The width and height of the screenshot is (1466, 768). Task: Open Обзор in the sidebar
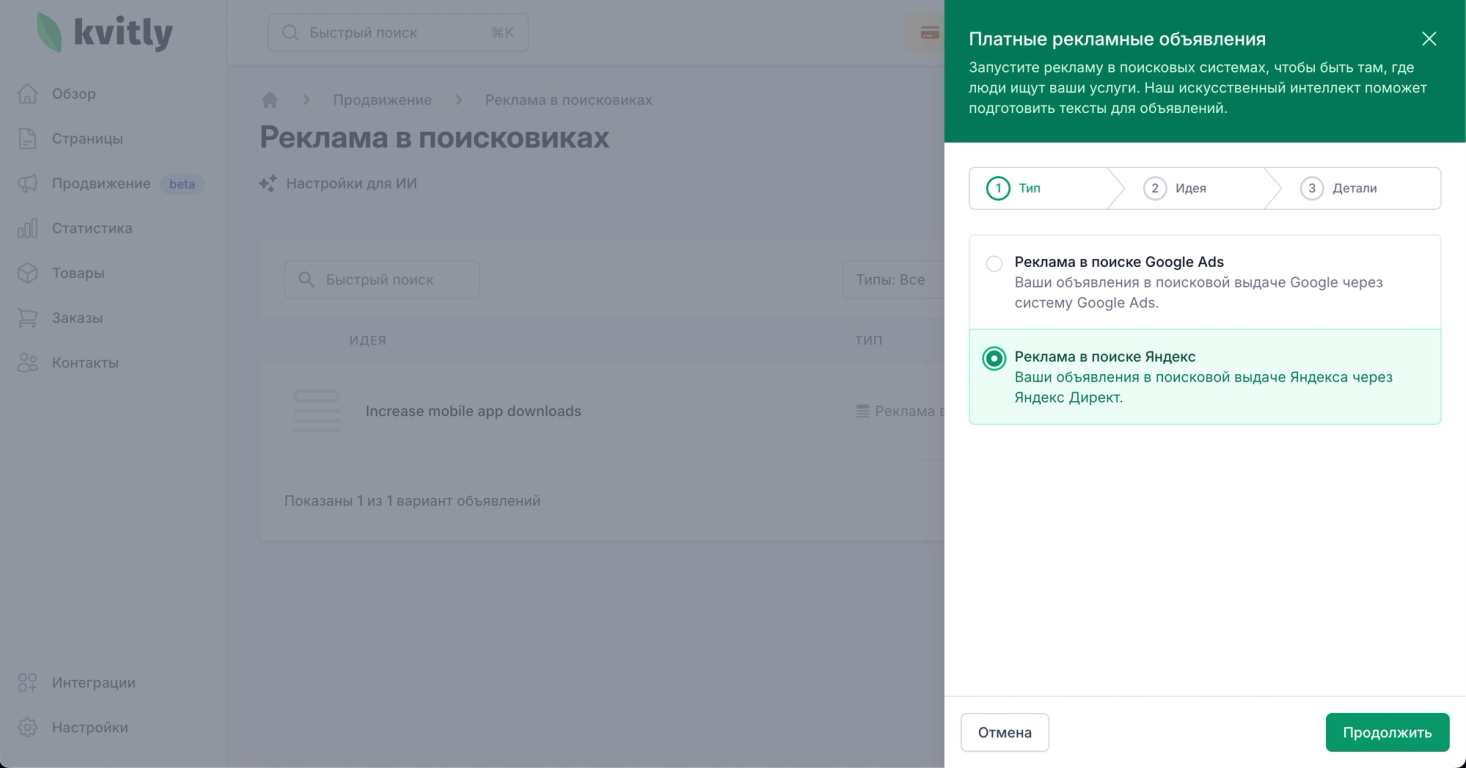click(x=74, y=94)
